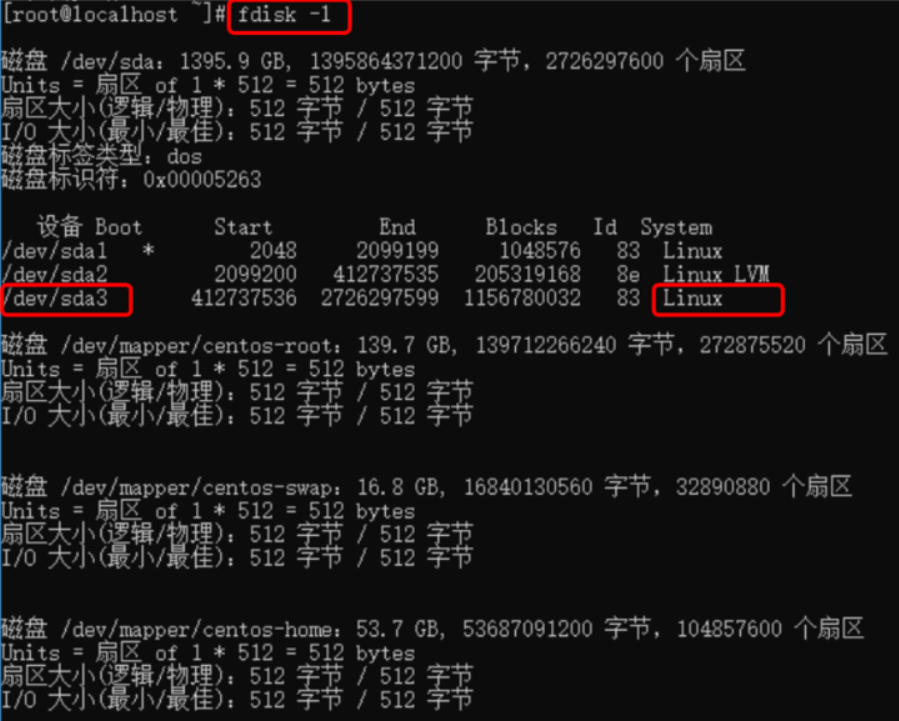
Task: Click the dos disk label type
Action: coord(185,156)
